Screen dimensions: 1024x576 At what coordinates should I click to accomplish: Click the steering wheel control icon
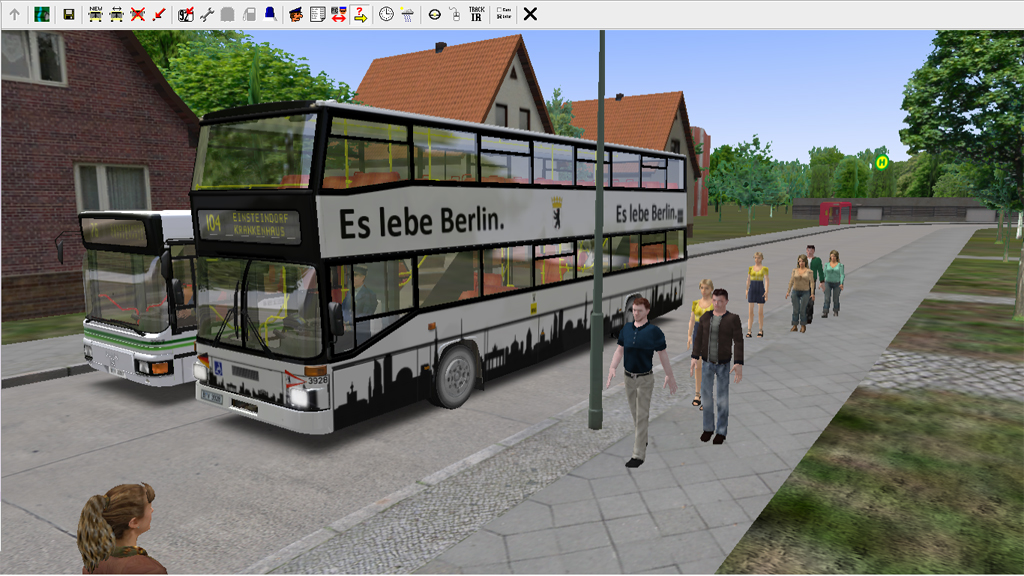pyautogui.click(x=434, y=14)
